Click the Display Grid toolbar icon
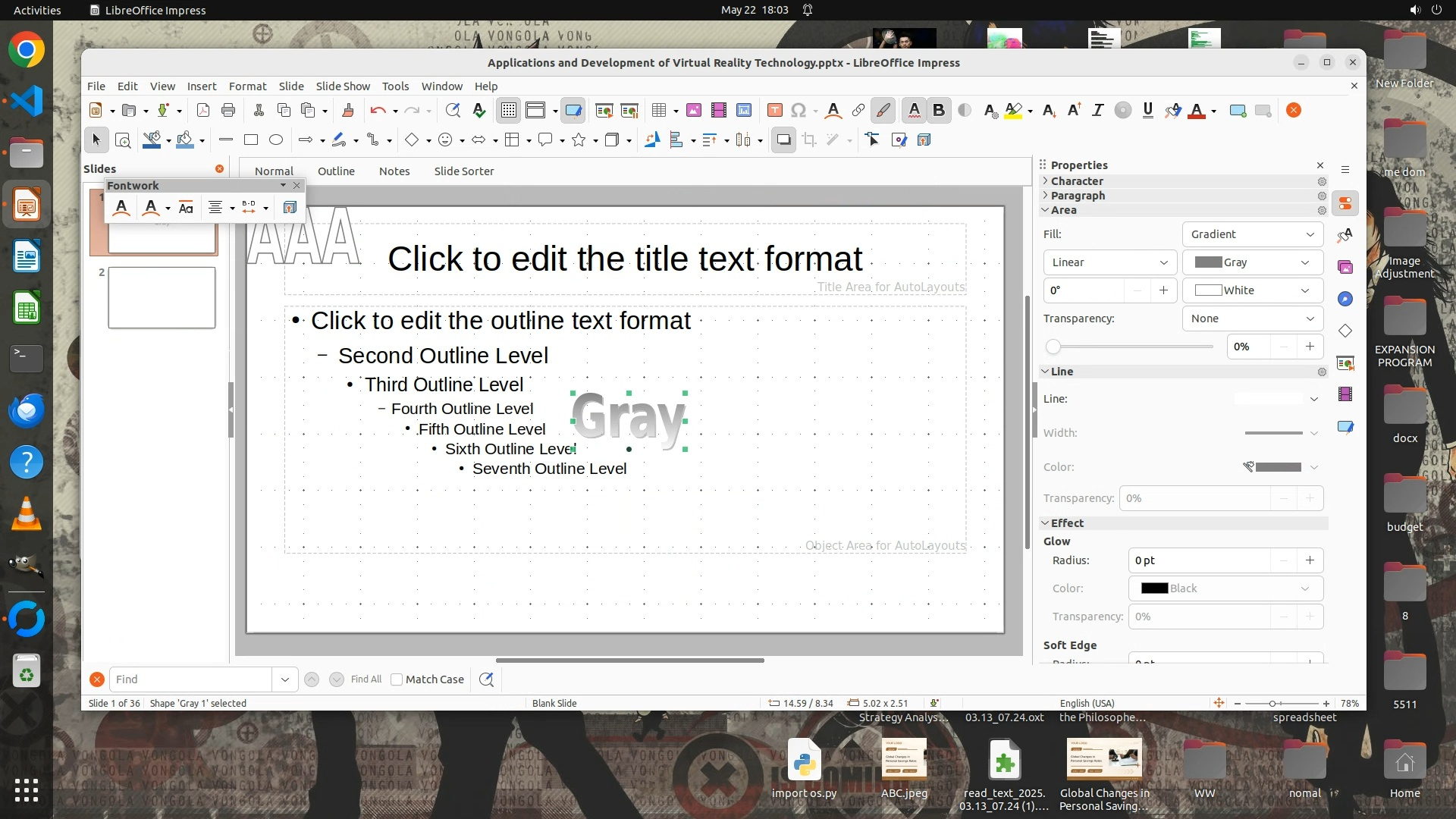This screenshot has height=819, width=1456. tap(508, 111)
